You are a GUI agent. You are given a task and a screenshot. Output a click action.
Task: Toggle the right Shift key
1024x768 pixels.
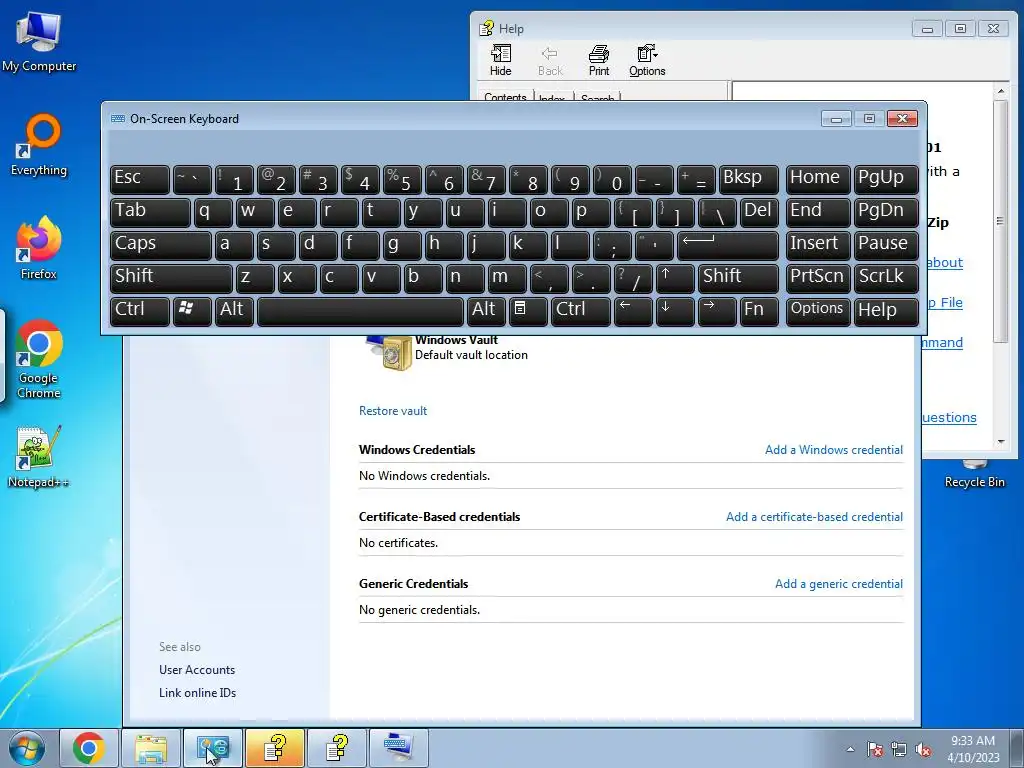click(738, 278)
